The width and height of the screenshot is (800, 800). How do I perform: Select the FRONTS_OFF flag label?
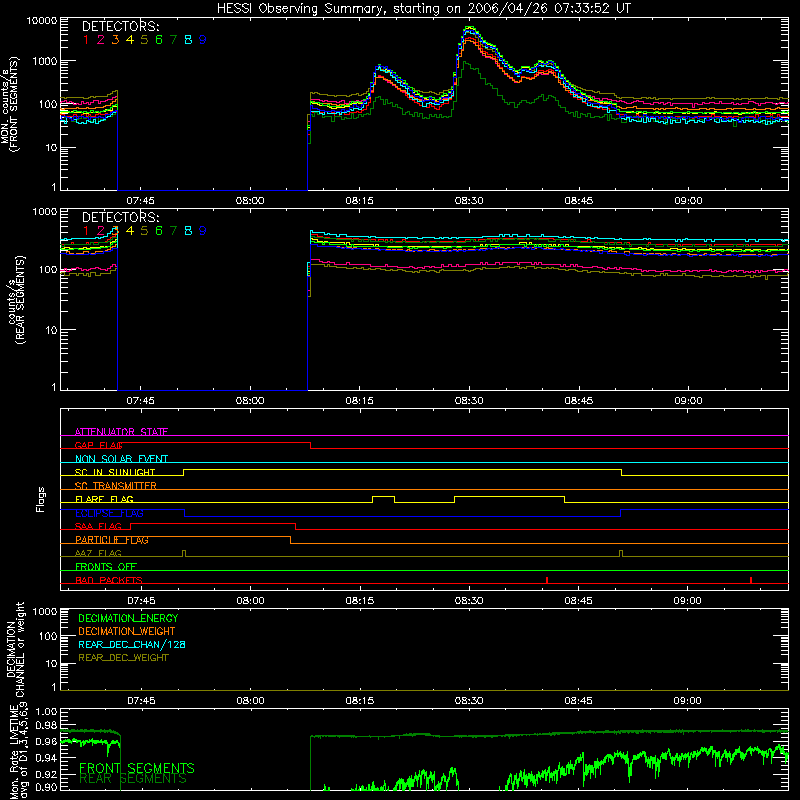pyautogui.click(x=106, y=566)
